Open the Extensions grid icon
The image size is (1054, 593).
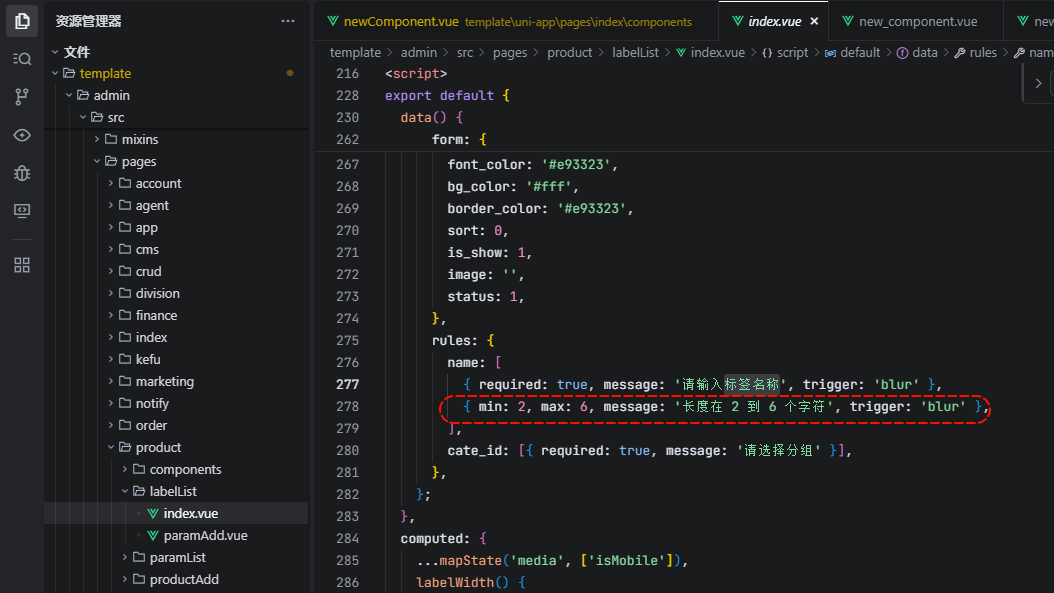22,265
